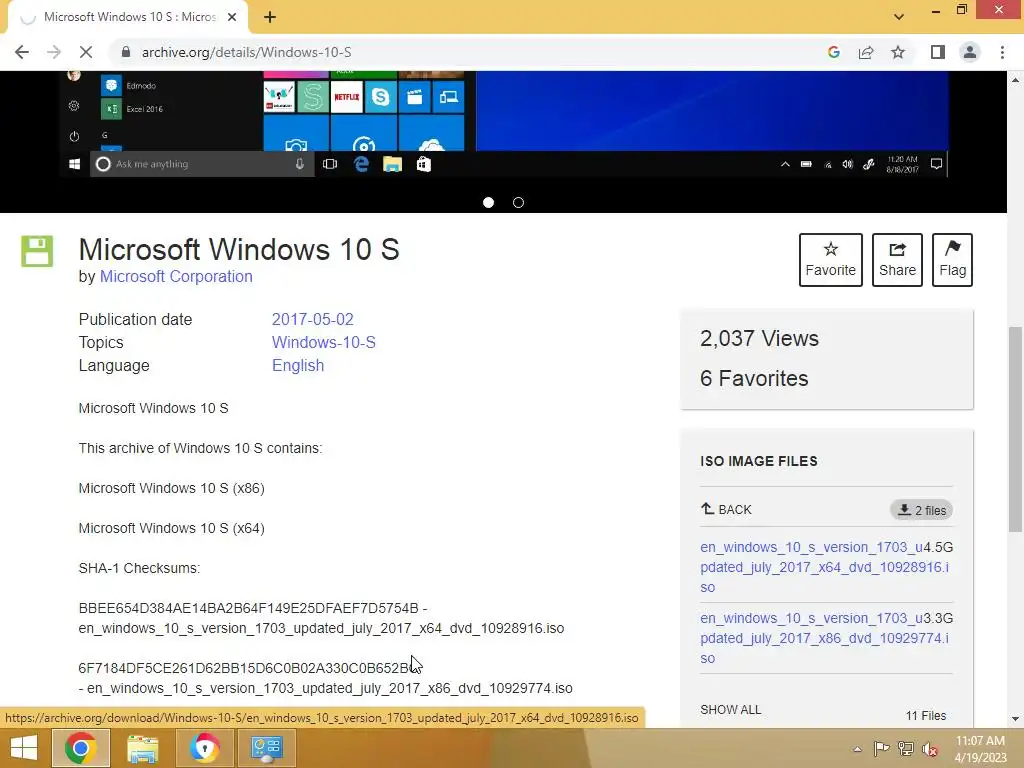This screenshot has height=768, width=1024.
Task: Download the x64 dvd 10928916 iso
Action: (826, 567)
